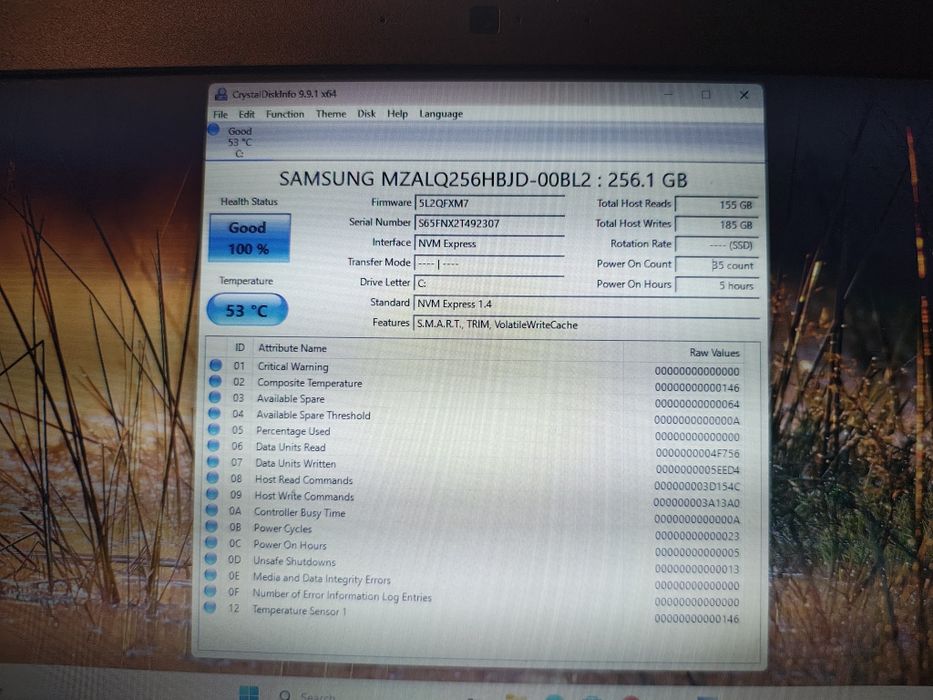Click the status dot for Controller Busy Time
The image size is (933, 700).
212,510
